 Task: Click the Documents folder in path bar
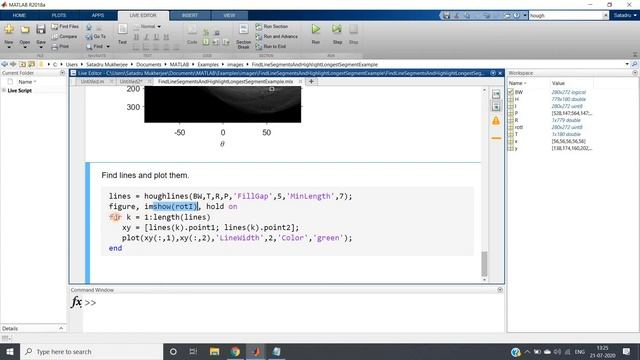tap(149, 64)
